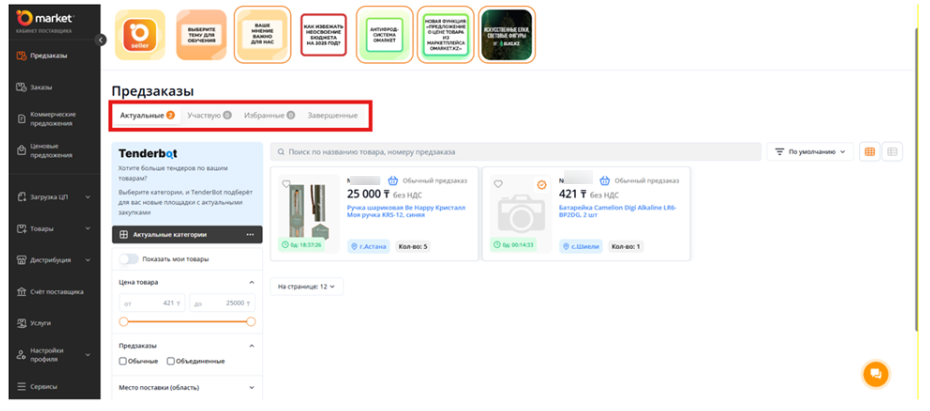Click the right handle of price slider
930x411 pixels.
251,321
